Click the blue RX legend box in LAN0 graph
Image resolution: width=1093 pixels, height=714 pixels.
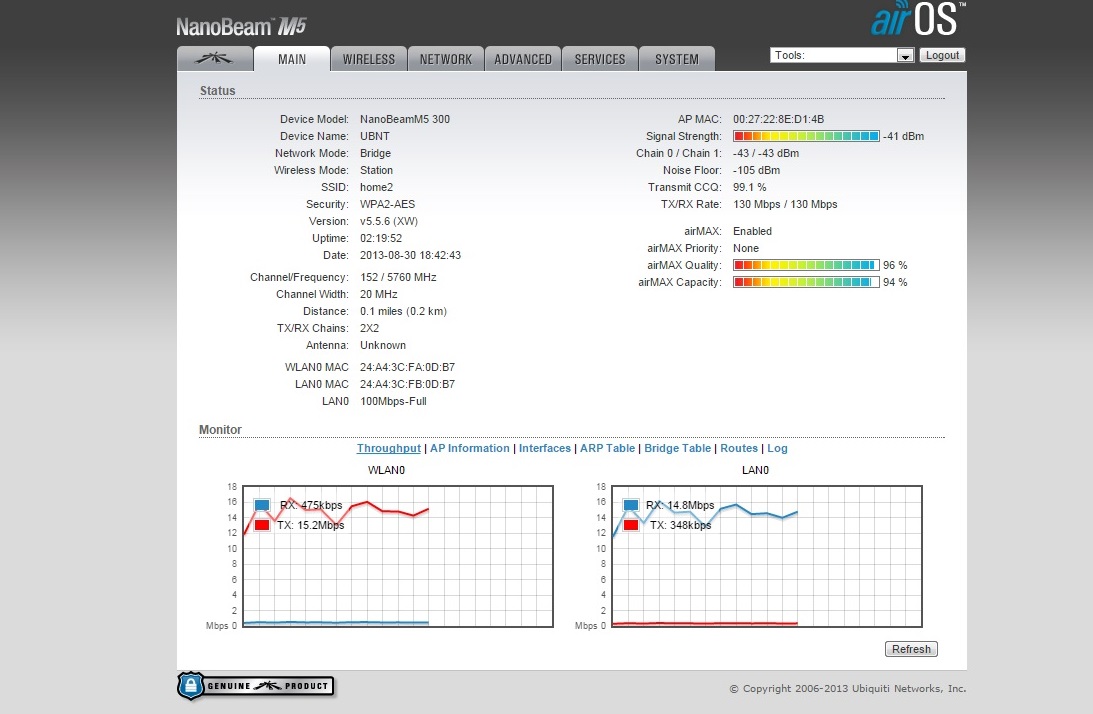631,505
